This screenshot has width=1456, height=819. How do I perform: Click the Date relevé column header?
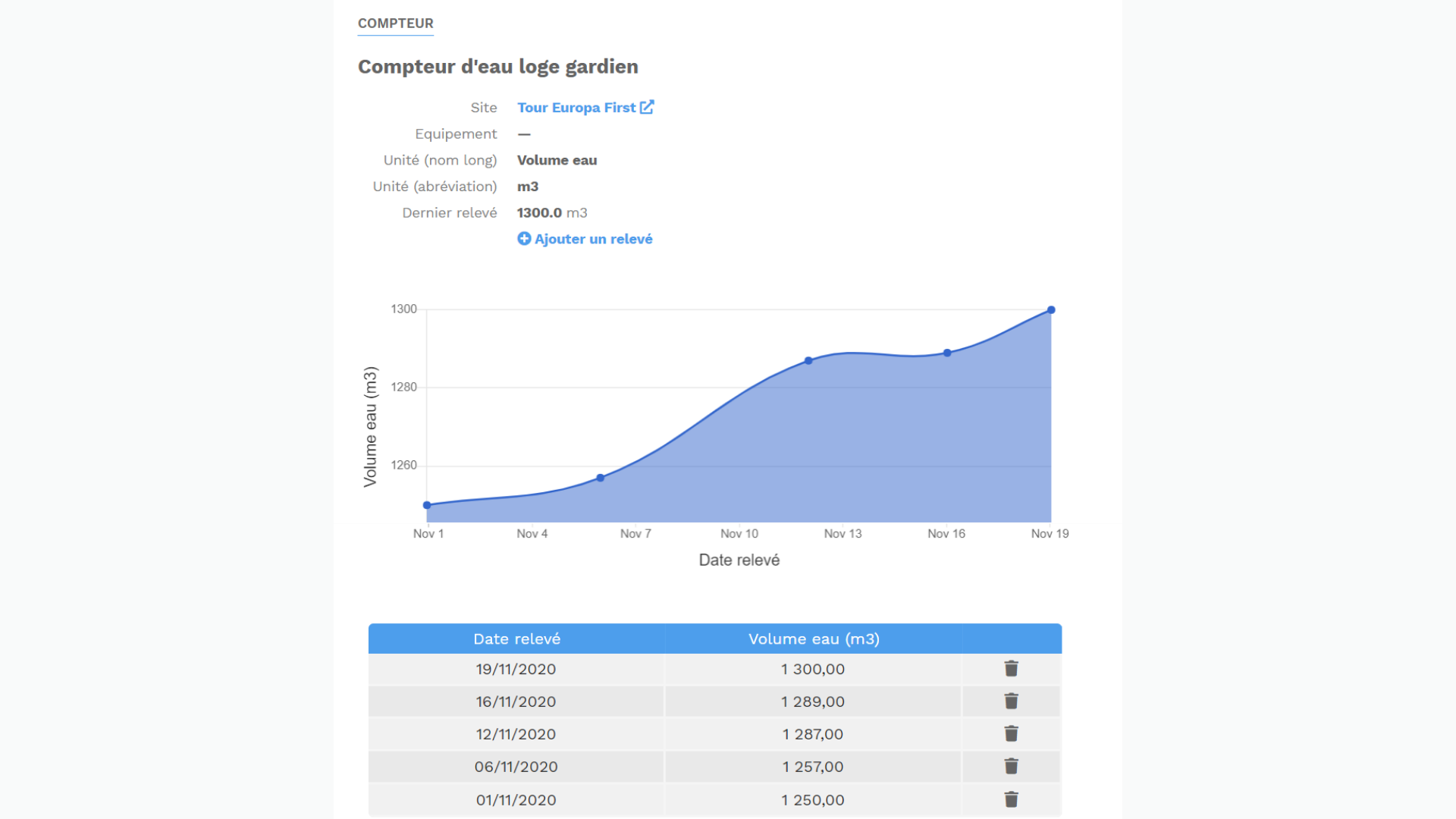point(516,639)
